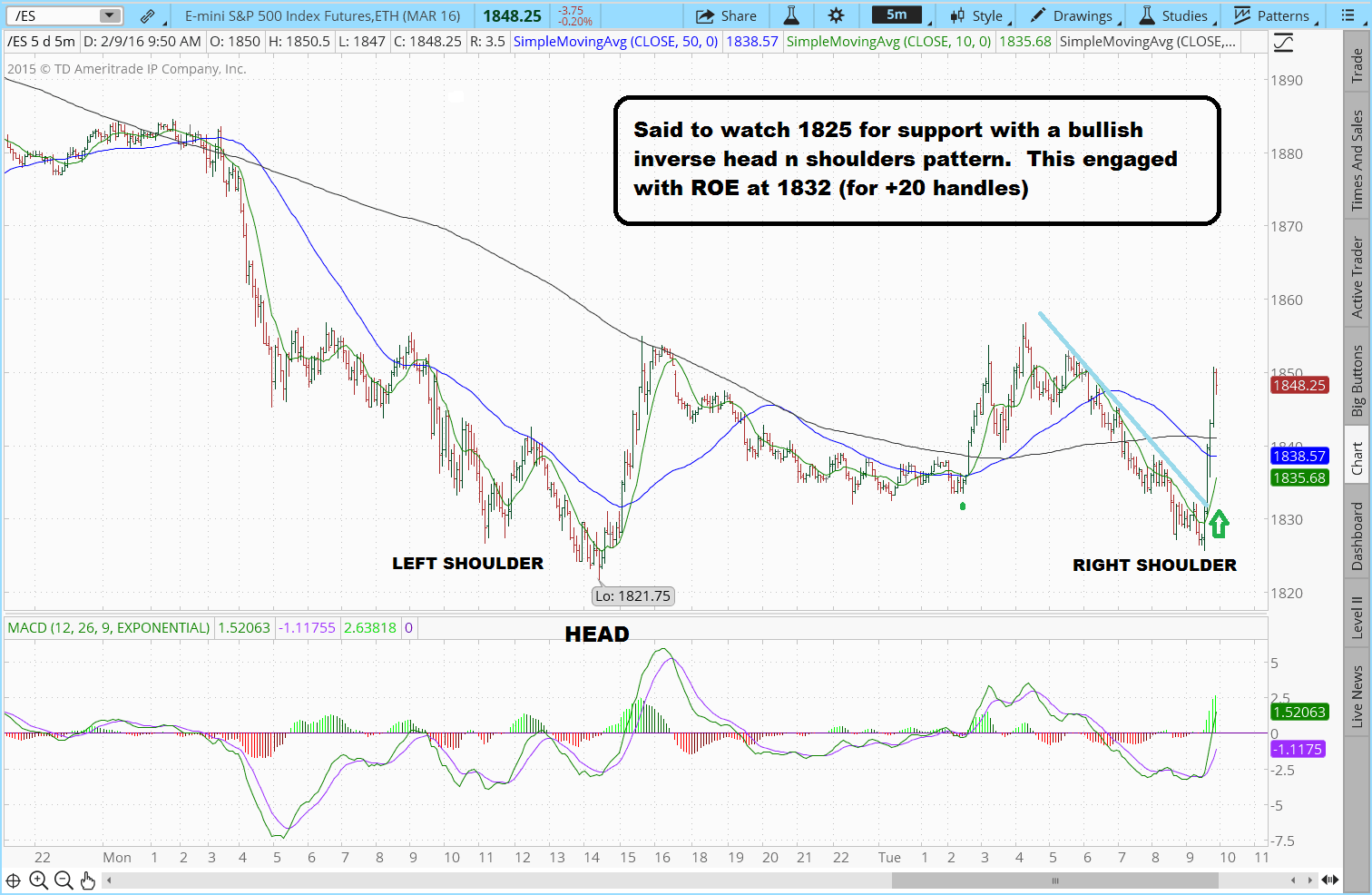Click the MACD value 2.63818 readout
The width and height of the screenshot is (1372, 895).
[370, 627]
